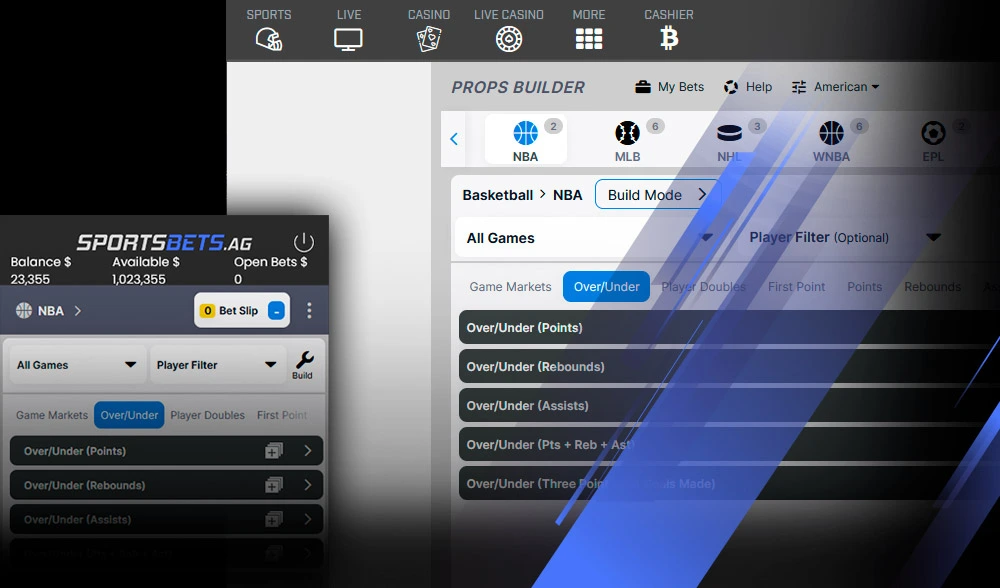The image size is (1000, 588).
Task: Open the More grid icon
Action: 589,40
